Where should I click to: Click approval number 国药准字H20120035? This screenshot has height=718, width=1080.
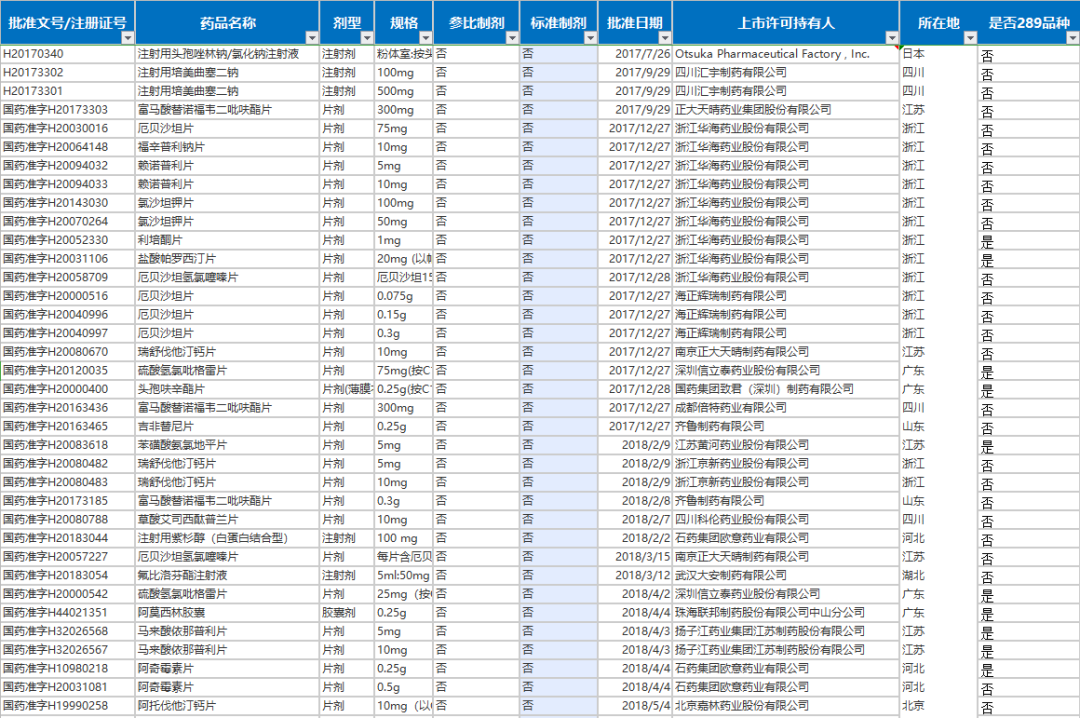(68, 370)
